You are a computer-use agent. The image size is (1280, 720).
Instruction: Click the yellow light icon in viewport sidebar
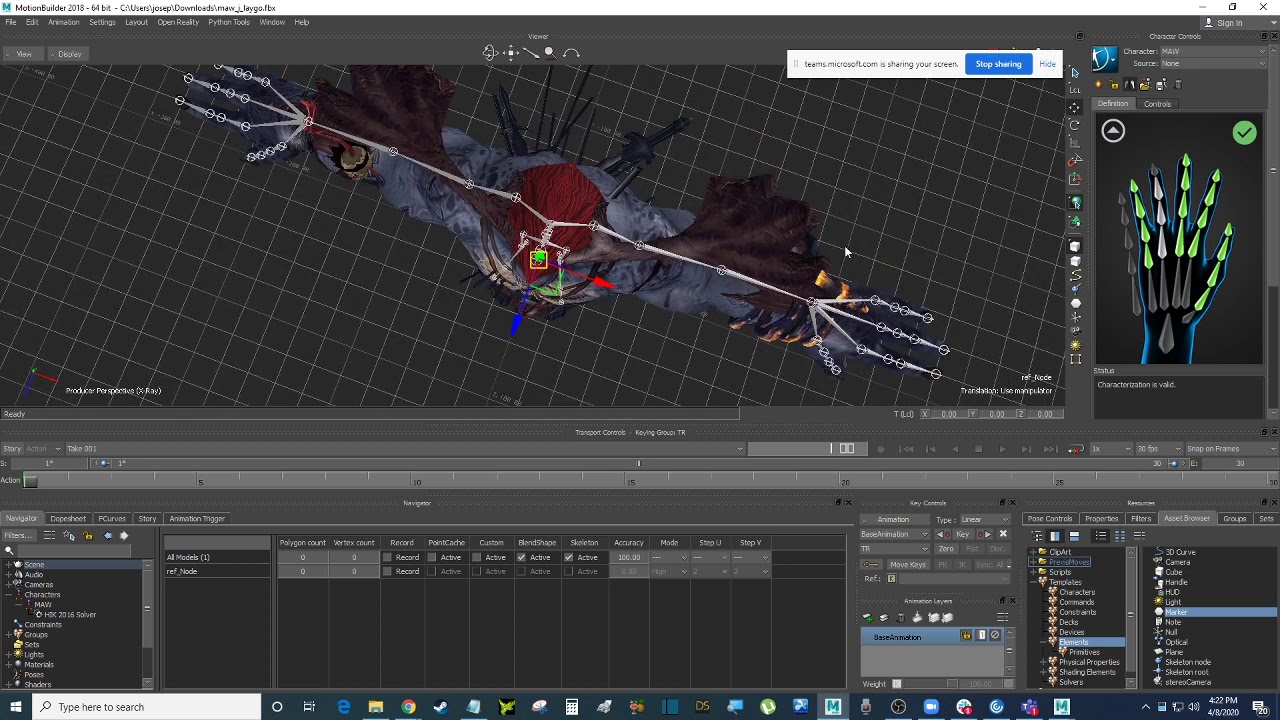coord(1076,345)
